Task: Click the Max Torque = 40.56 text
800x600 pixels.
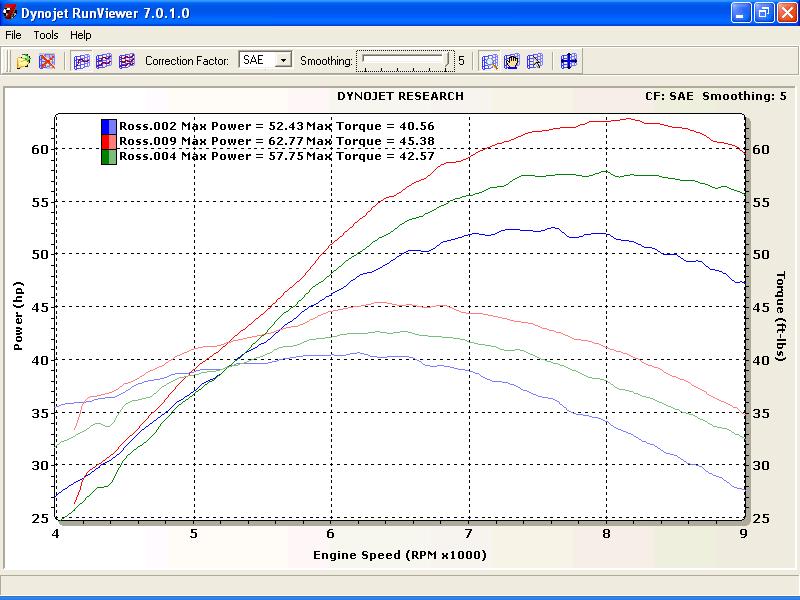Action: [370, 126]
